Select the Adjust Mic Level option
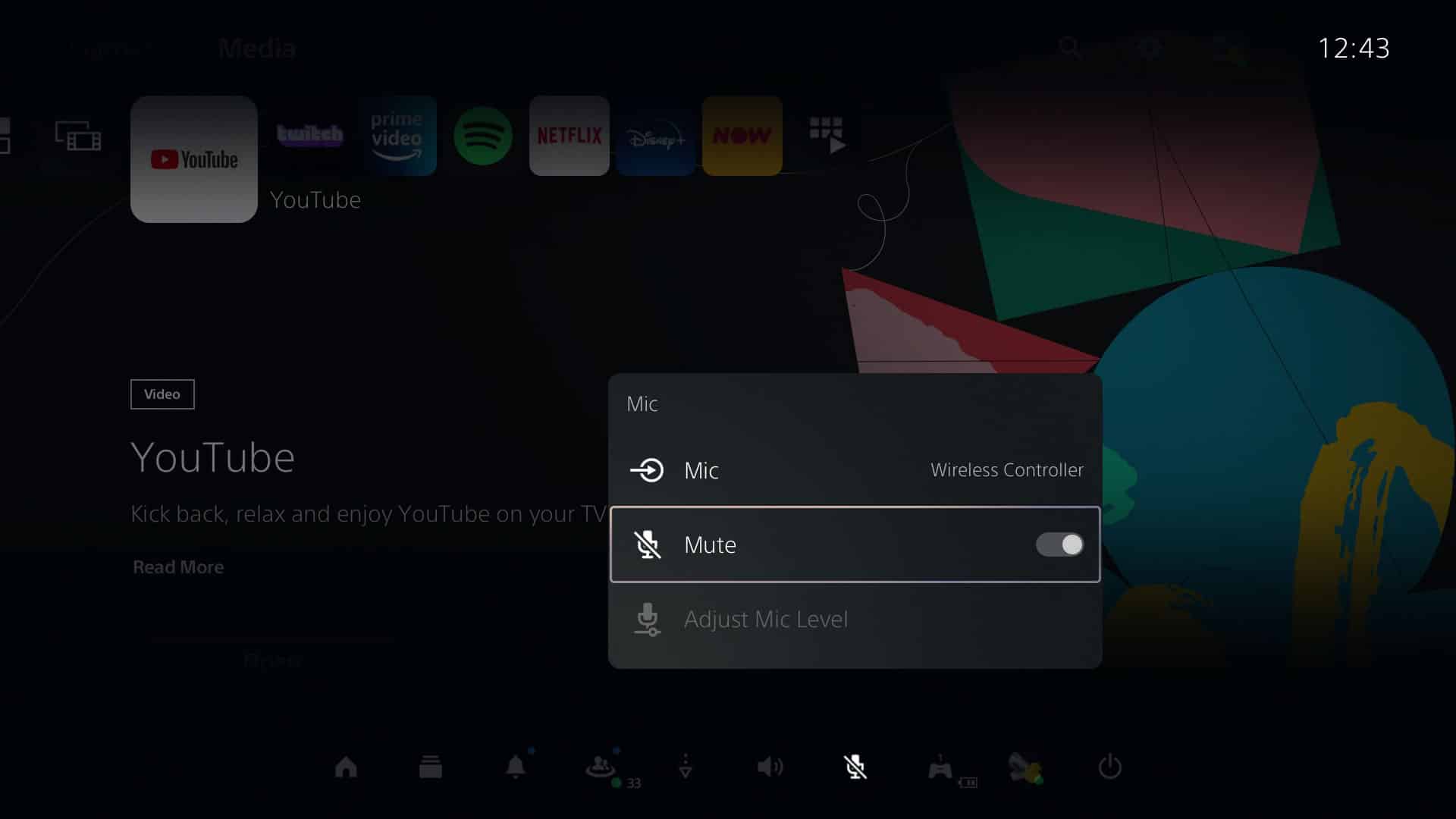Image resolution: width=1456 pixels, height=819 pixels. tap(855, 618)
